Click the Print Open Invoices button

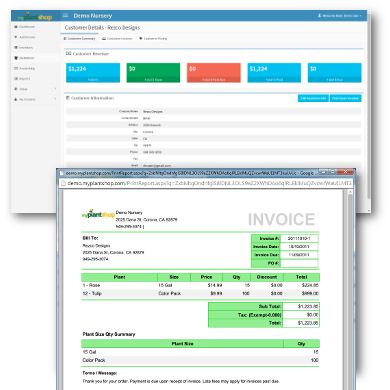point(345,98)
